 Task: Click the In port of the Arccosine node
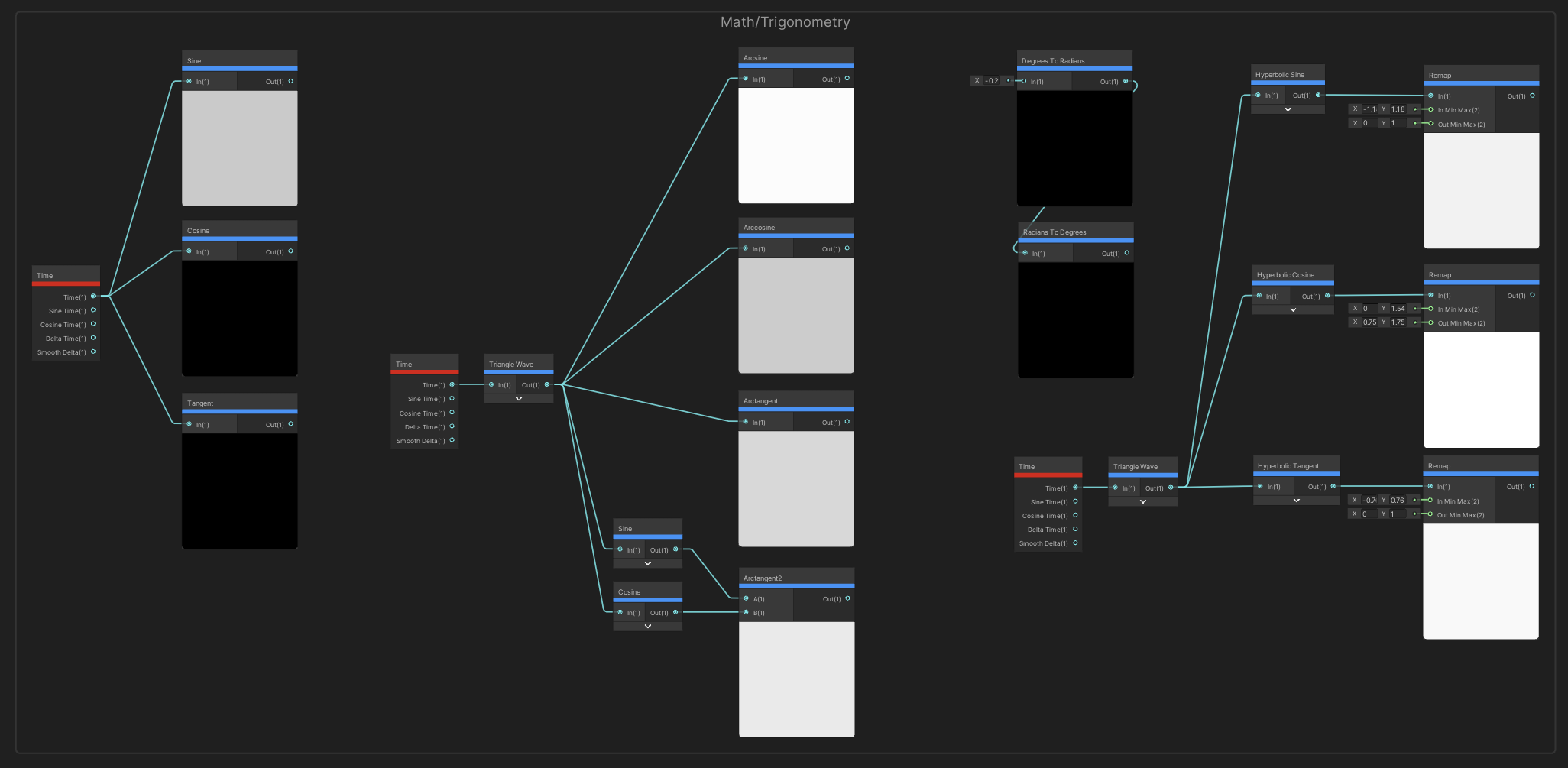pyautogui.click(x=746, y=248)
